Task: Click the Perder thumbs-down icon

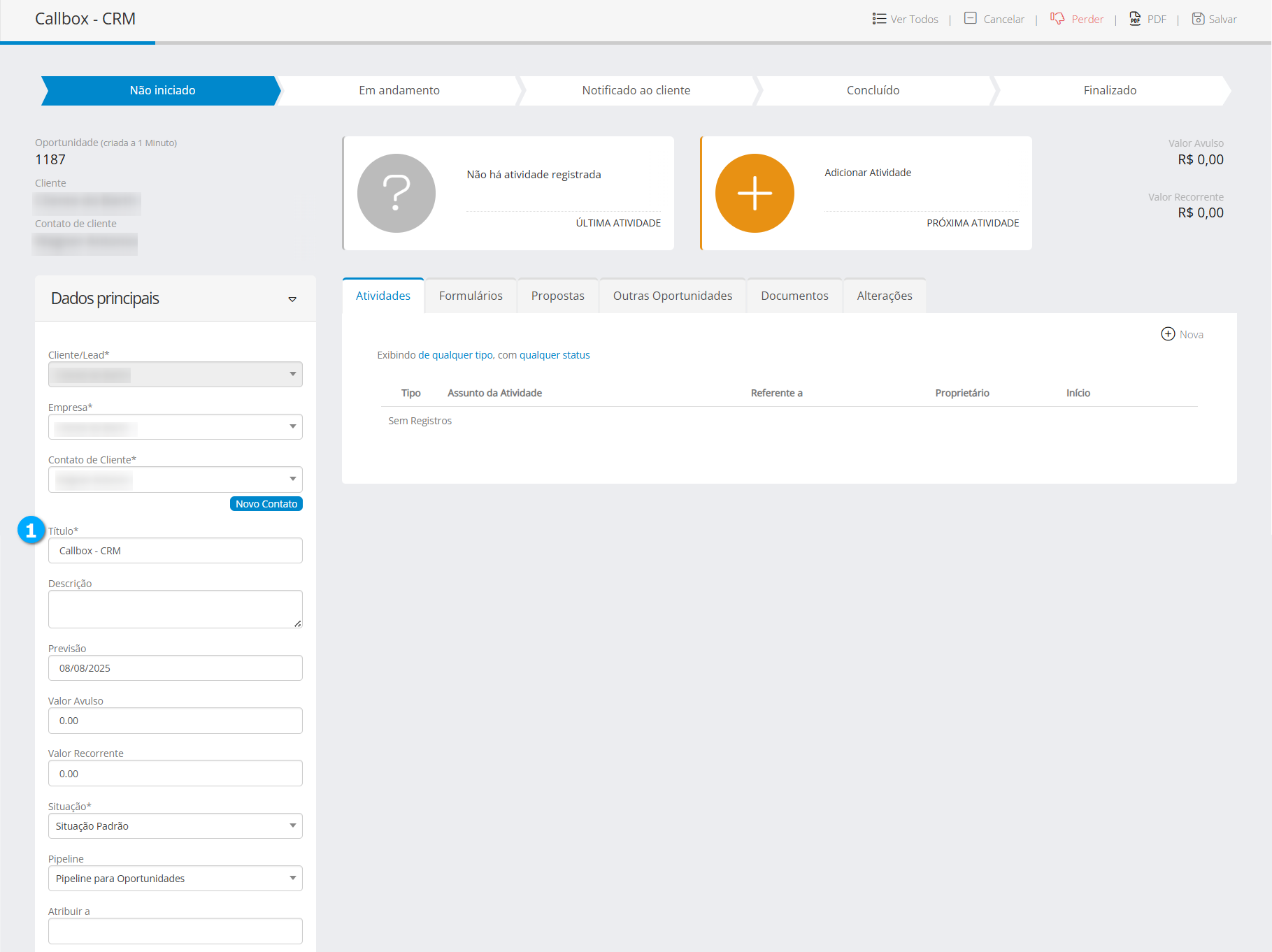Action: coord(1057,18)
